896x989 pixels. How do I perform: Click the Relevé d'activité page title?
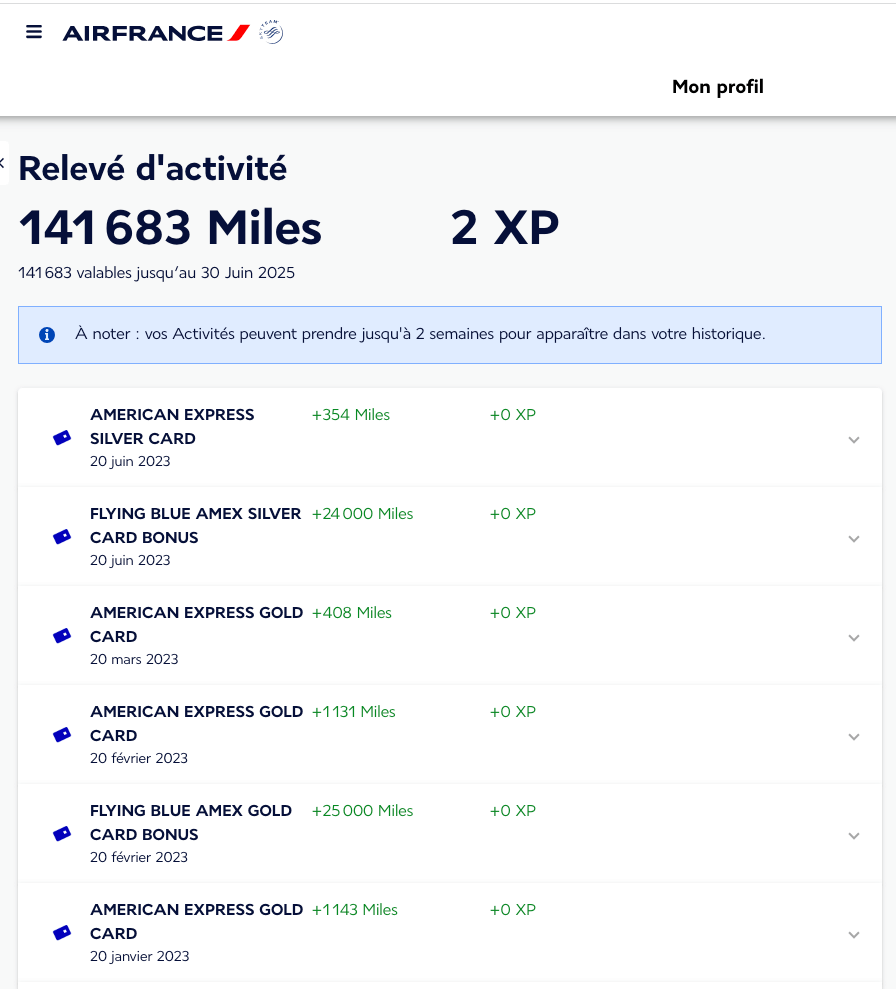coord(153,168)
